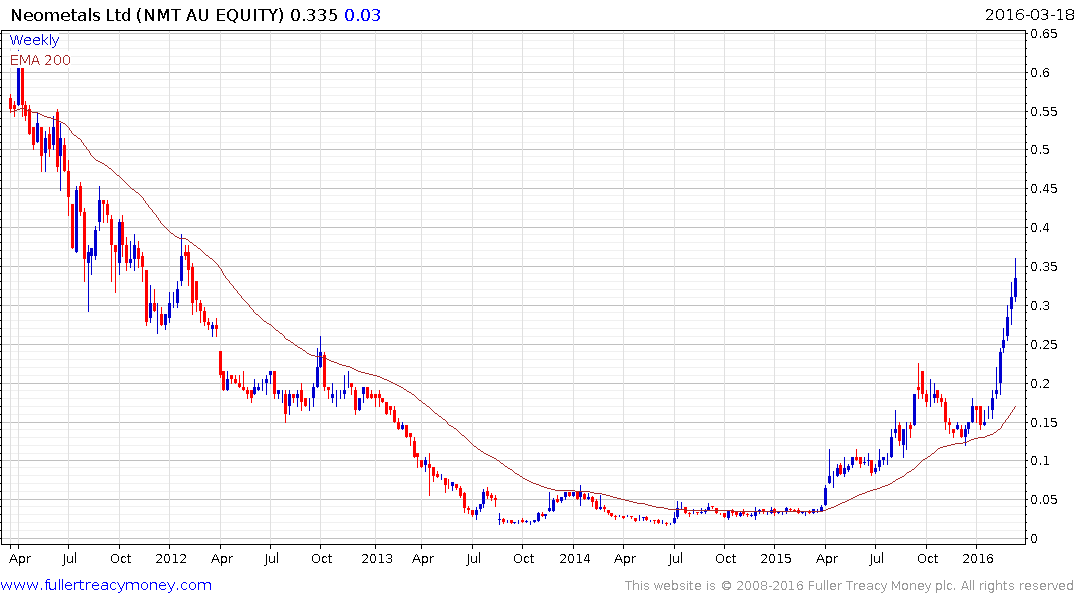Image resolution: width=1075 pixels, height=600 pixels.
Task: Click the 0 baseline price axis label
Action: (x=1035, y=538)
